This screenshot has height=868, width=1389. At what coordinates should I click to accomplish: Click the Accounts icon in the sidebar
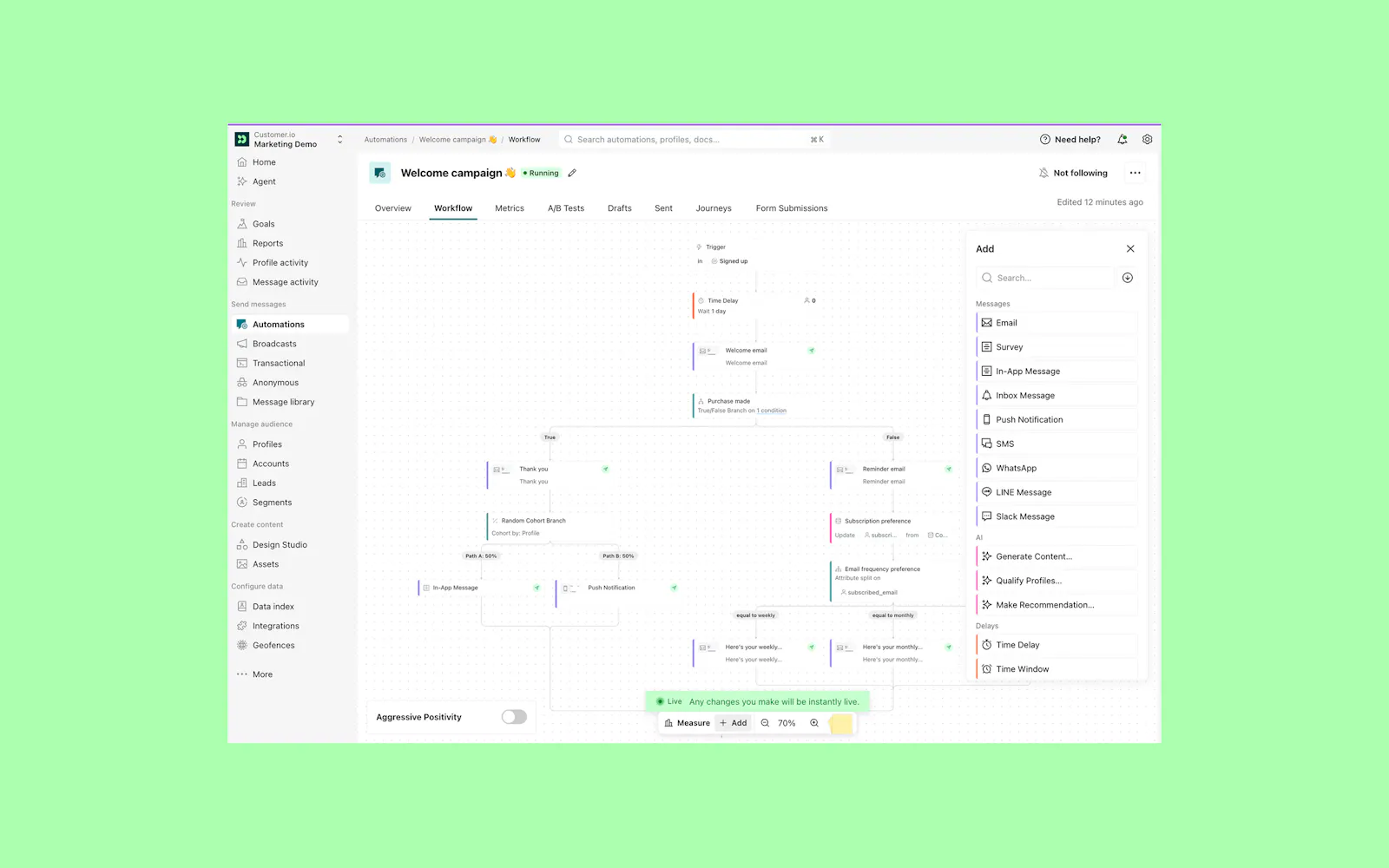242,464
